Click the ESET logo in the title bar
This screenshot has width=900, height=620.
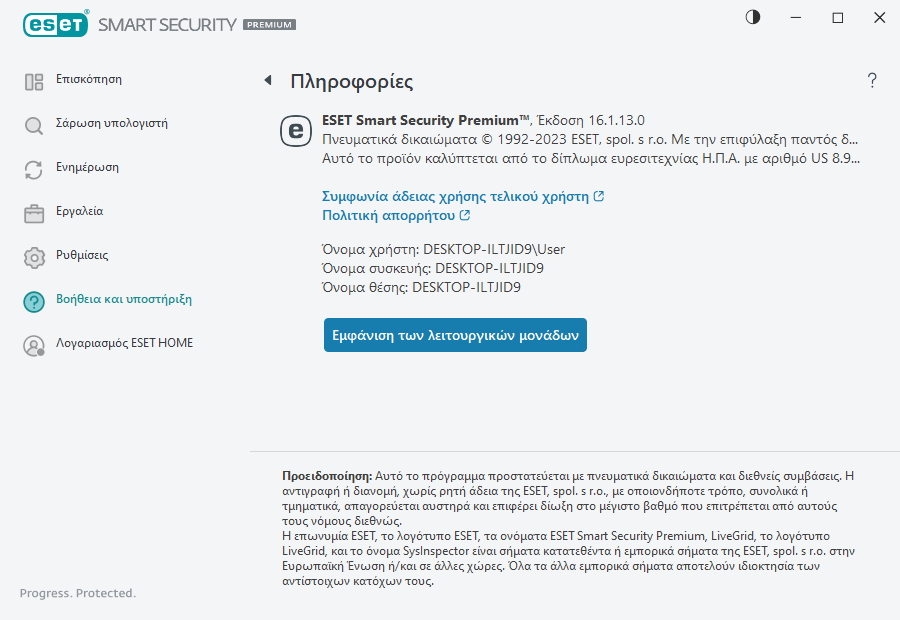click(56, 24)
